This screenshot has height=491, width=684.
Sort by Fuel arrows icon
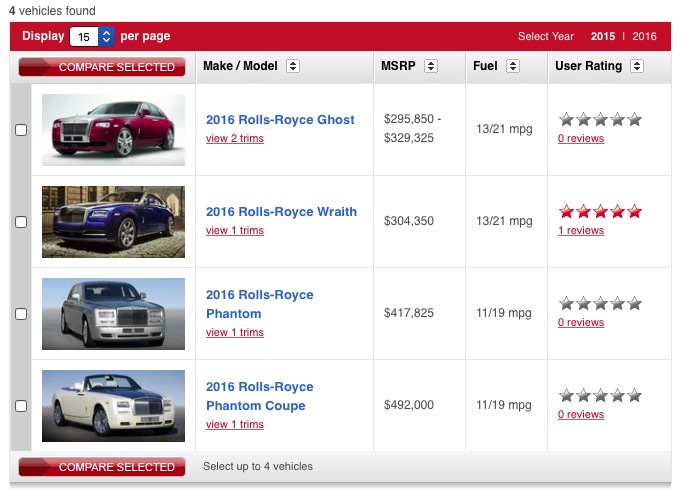point(513,66)
